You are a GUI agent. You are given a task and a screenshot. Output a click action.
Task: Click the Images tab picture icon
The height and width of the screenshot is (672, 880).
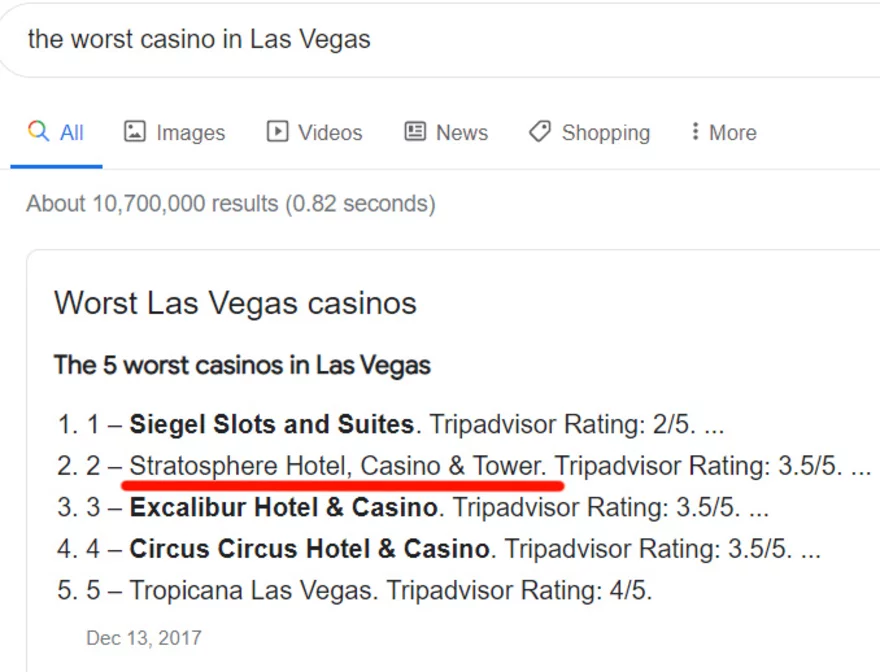click(135, 132)
